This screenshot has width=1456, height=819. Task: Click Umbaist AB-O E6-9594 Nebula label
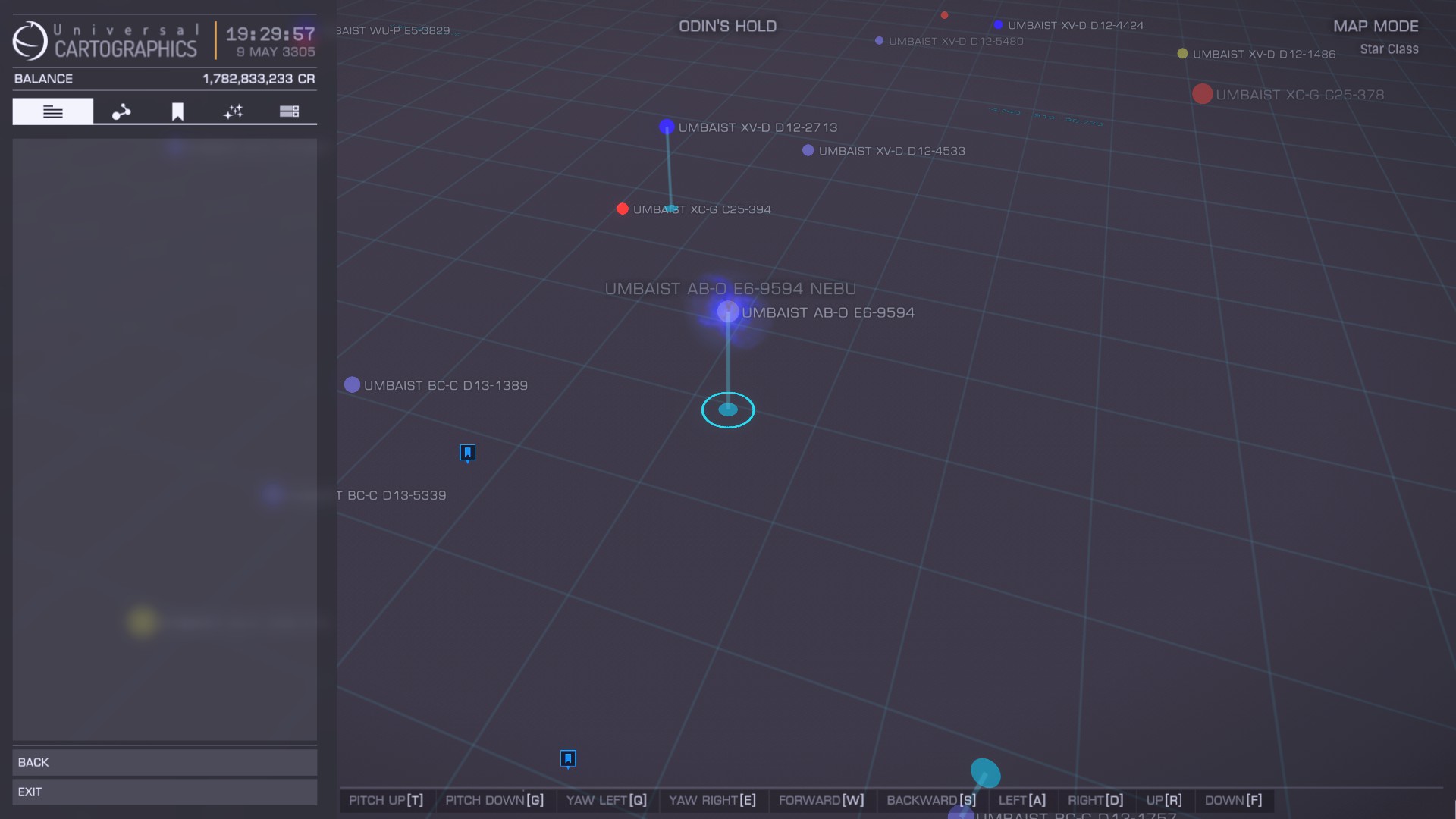(730, 289)
